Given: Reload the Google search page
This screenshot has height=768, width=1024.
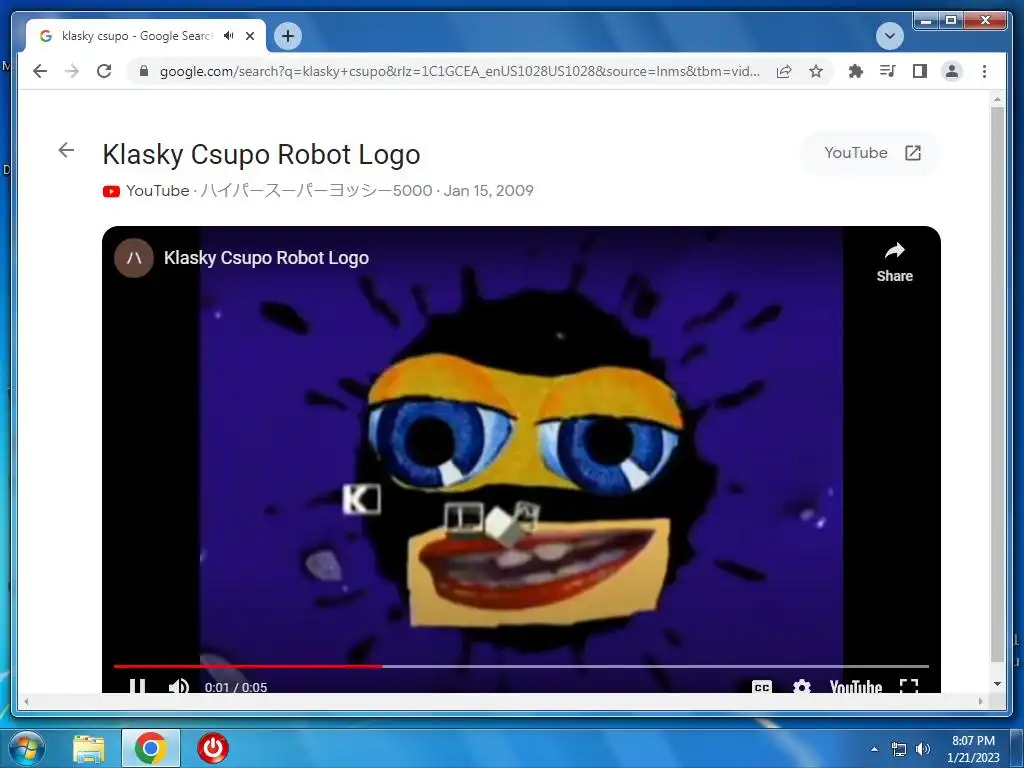Looking at the screenshot, I should pos(104,71).
